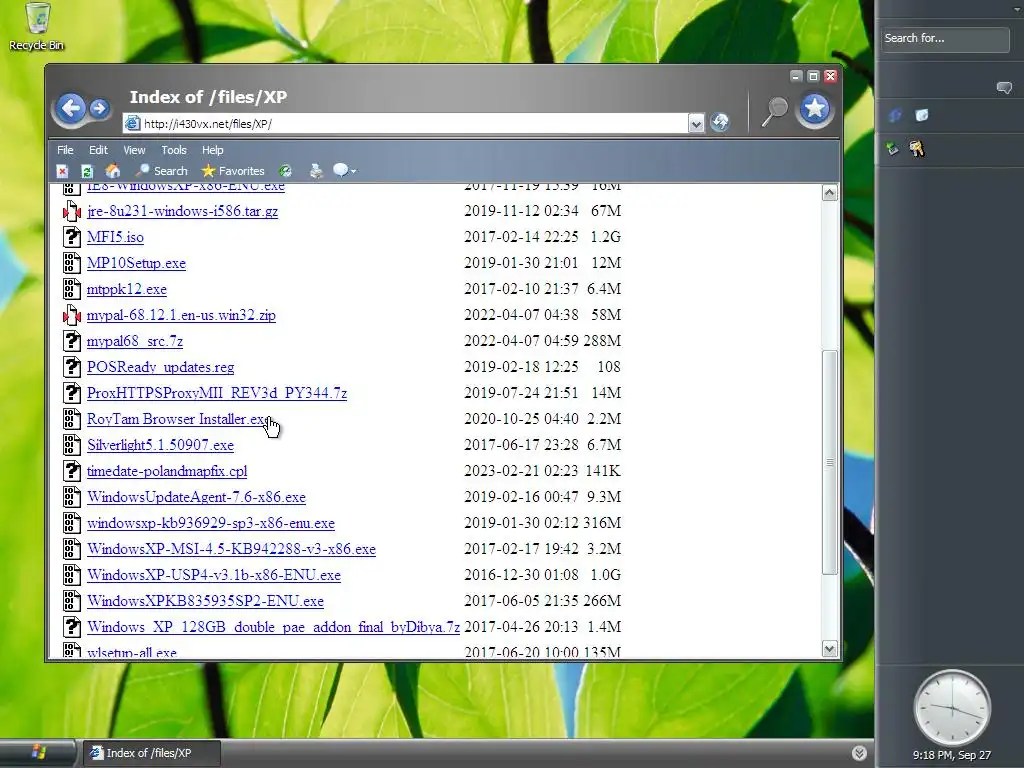
Task: Click the date '2020-10-25 04:40'
Action: coord(521,419)
